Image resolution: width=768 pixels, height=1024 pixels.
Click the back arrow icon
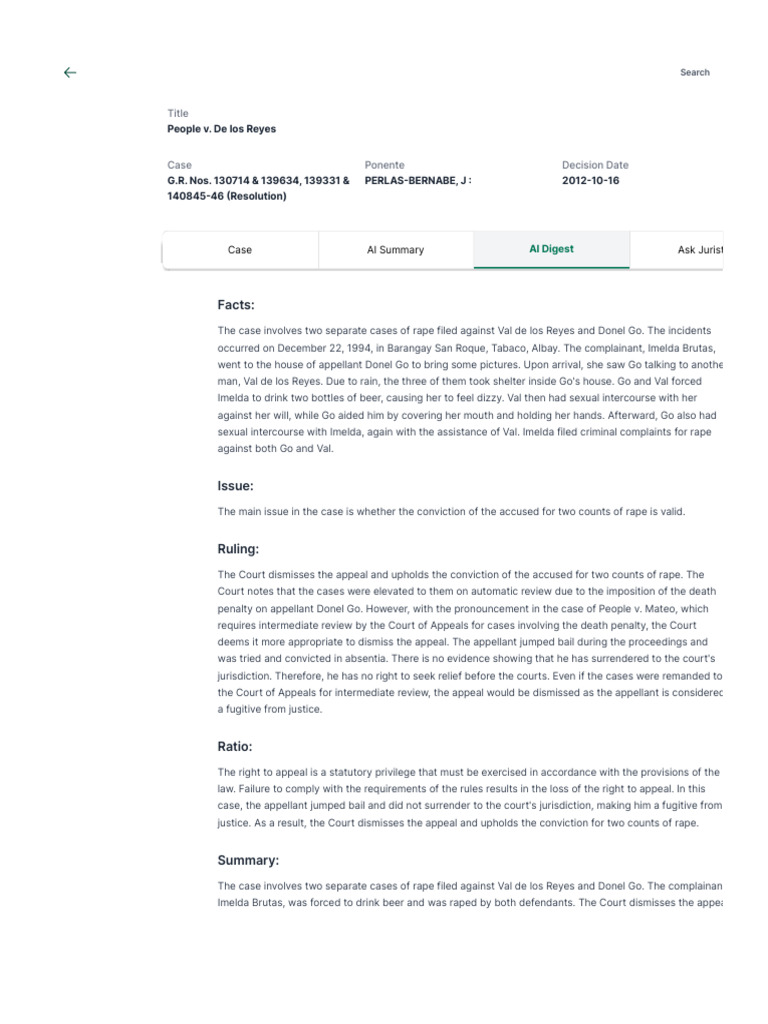pyautogui.click(x=70, y=72)
